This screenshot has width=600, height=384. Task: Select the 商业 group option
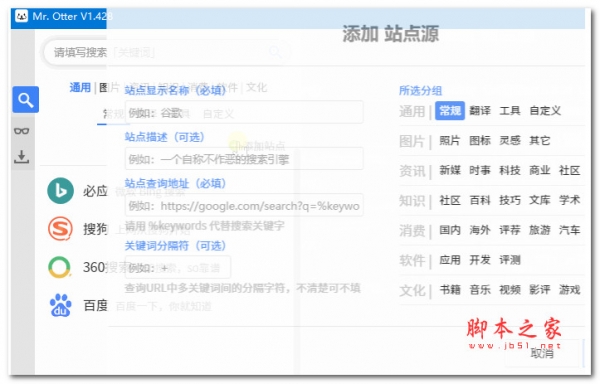(540, 170)
